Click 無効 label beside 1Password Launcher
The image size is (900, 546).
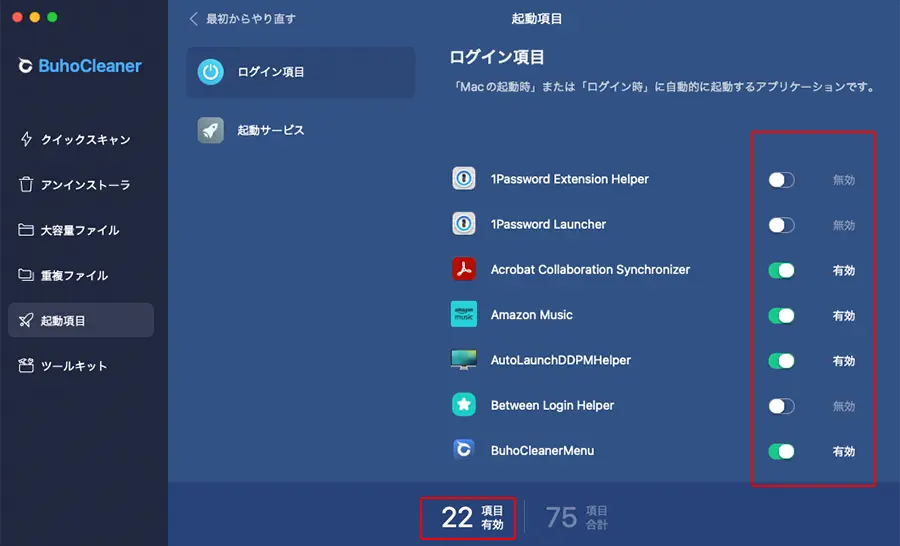pos(844,226)
